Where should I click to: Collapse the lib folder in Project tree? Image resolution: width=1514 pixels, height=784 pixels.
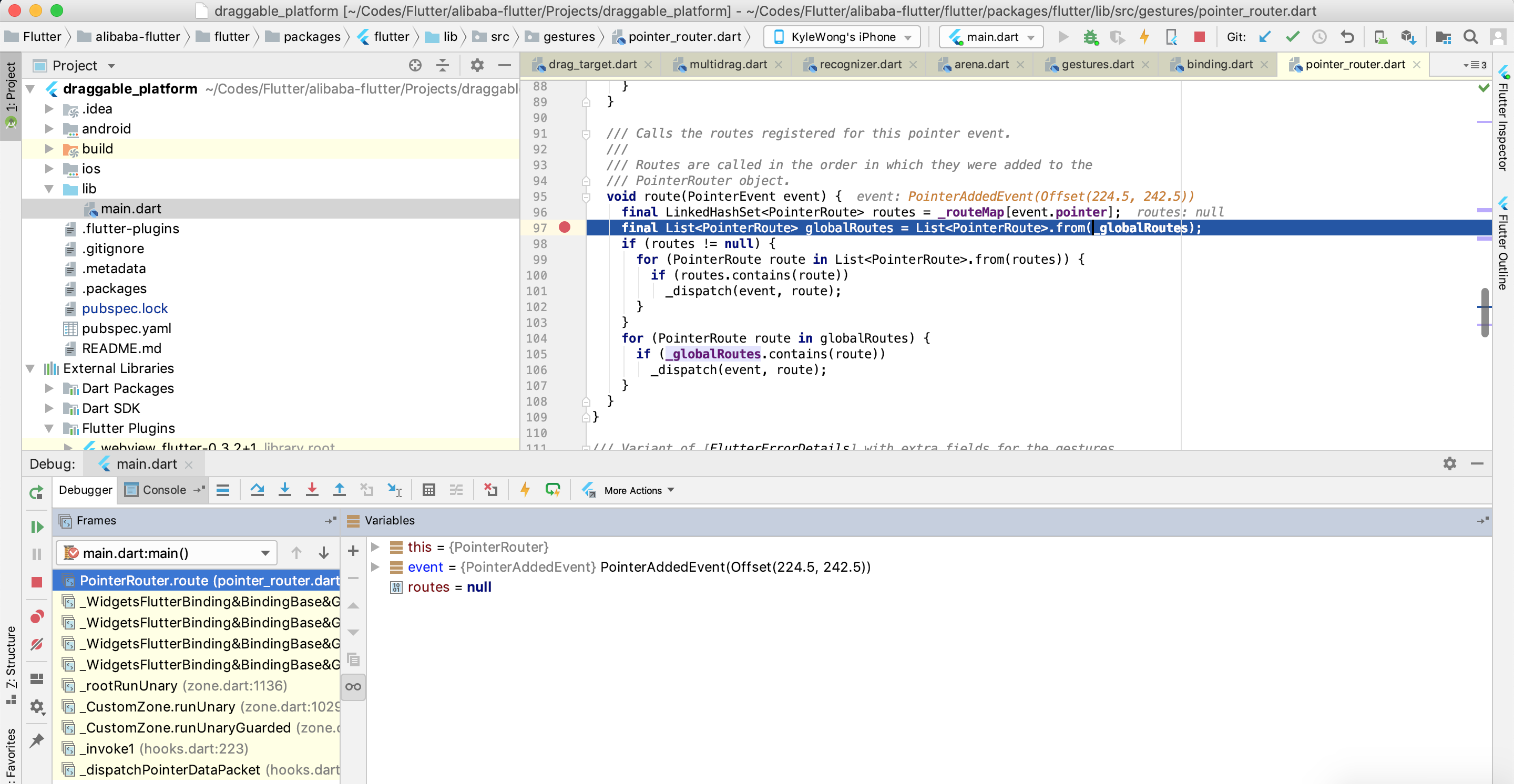point(49,189)
